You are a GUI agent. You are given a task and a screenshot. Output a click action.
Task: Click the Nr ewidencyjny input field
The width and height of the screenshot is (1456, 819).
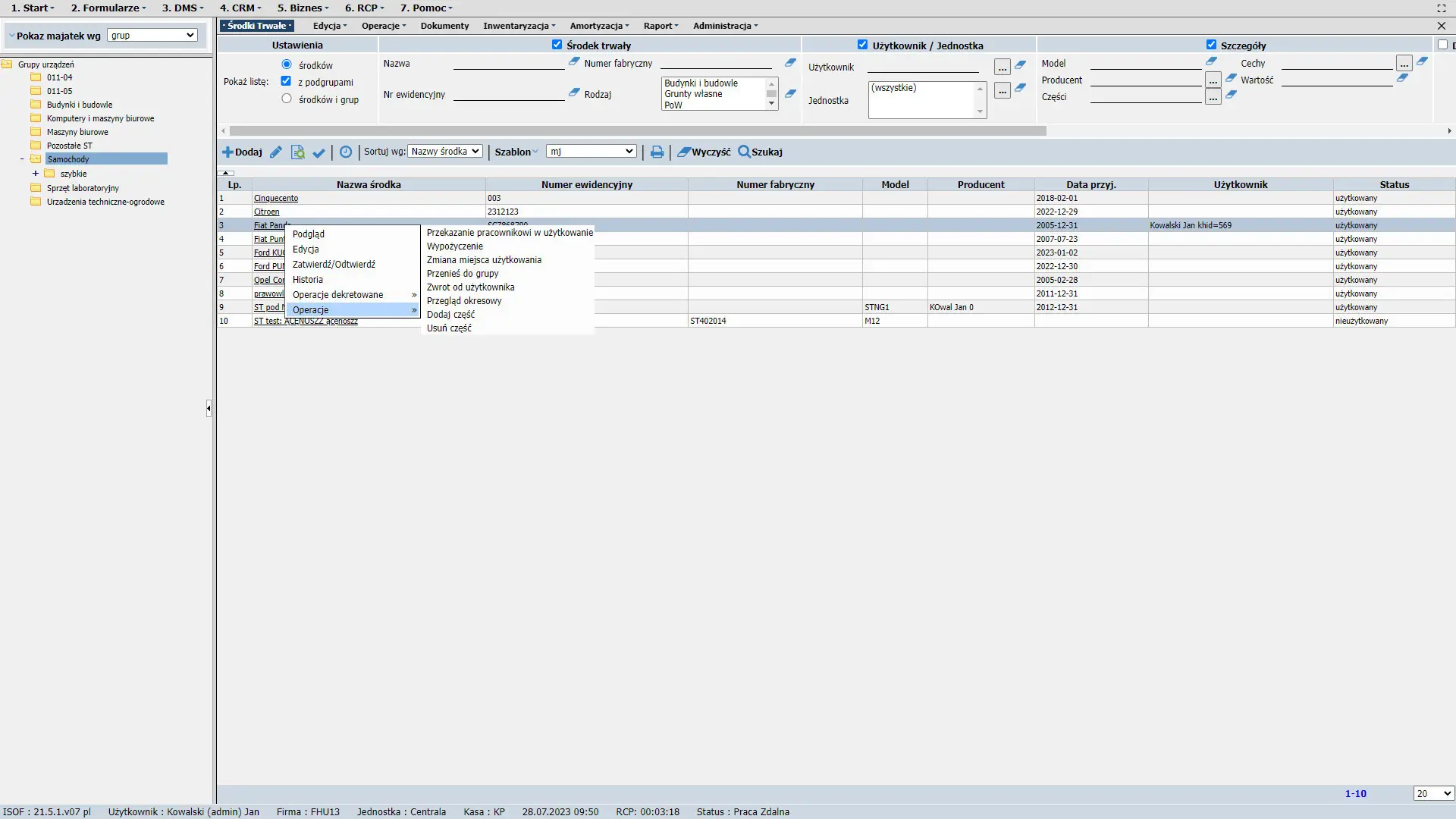tap(508, 95)
